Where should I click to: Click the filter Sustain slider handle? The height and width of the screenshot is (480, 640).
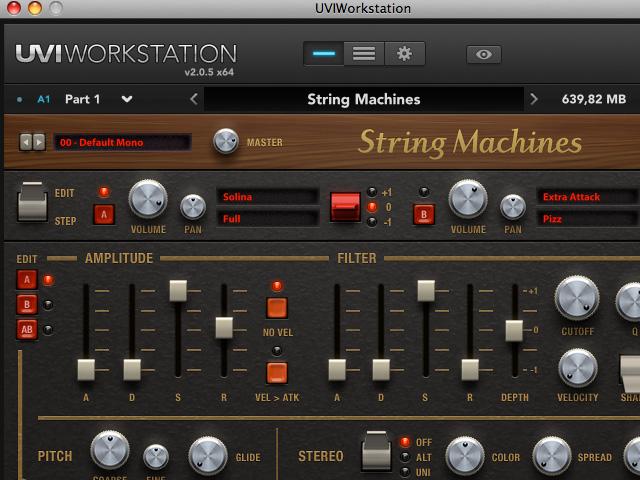coord(426,291)
